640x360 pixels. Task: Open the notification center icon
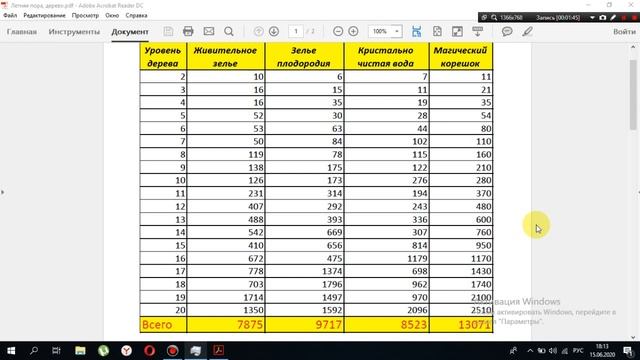(629, 351)
